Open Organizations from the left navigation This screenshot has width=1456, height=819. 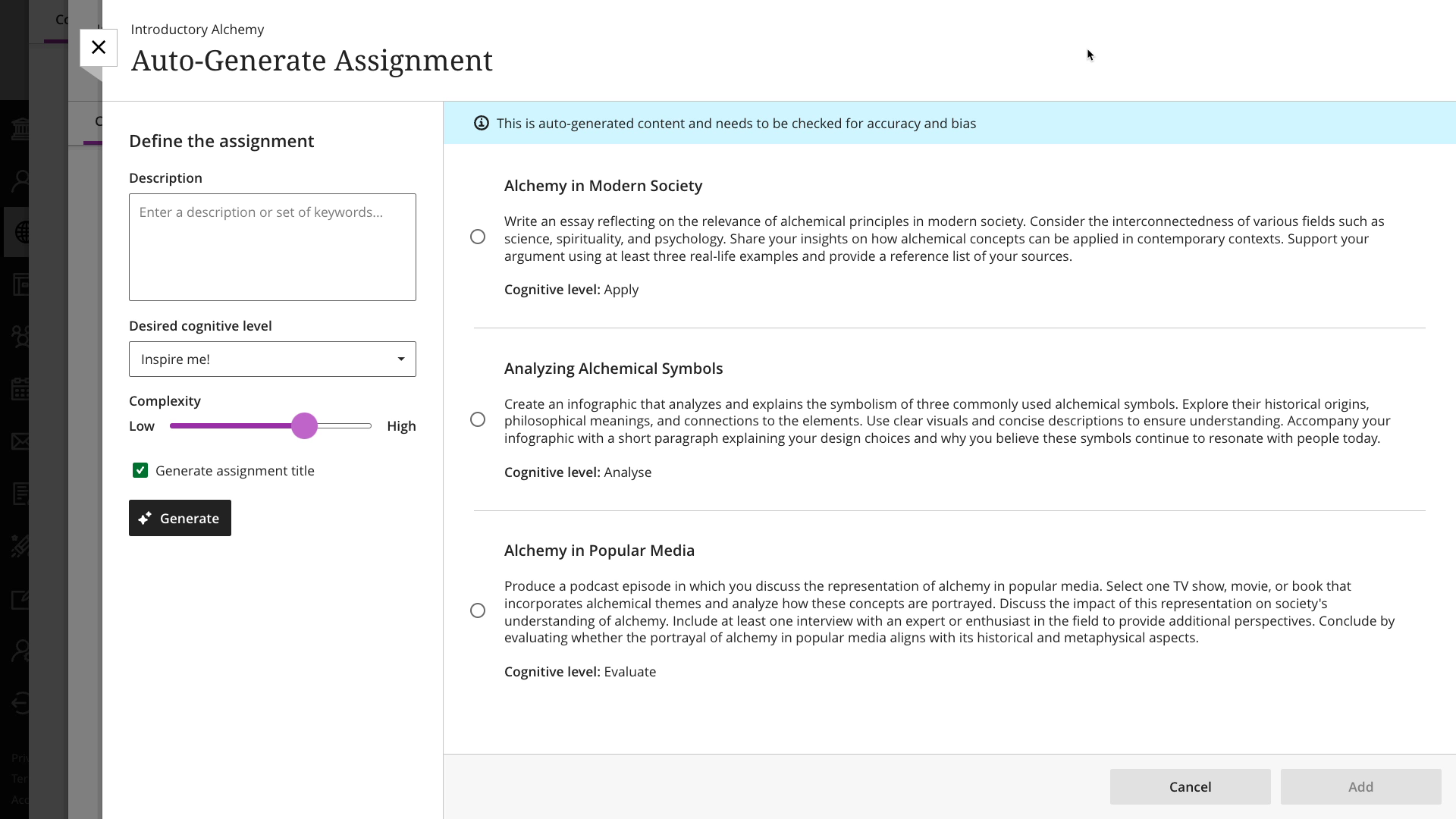click(20, 337)
